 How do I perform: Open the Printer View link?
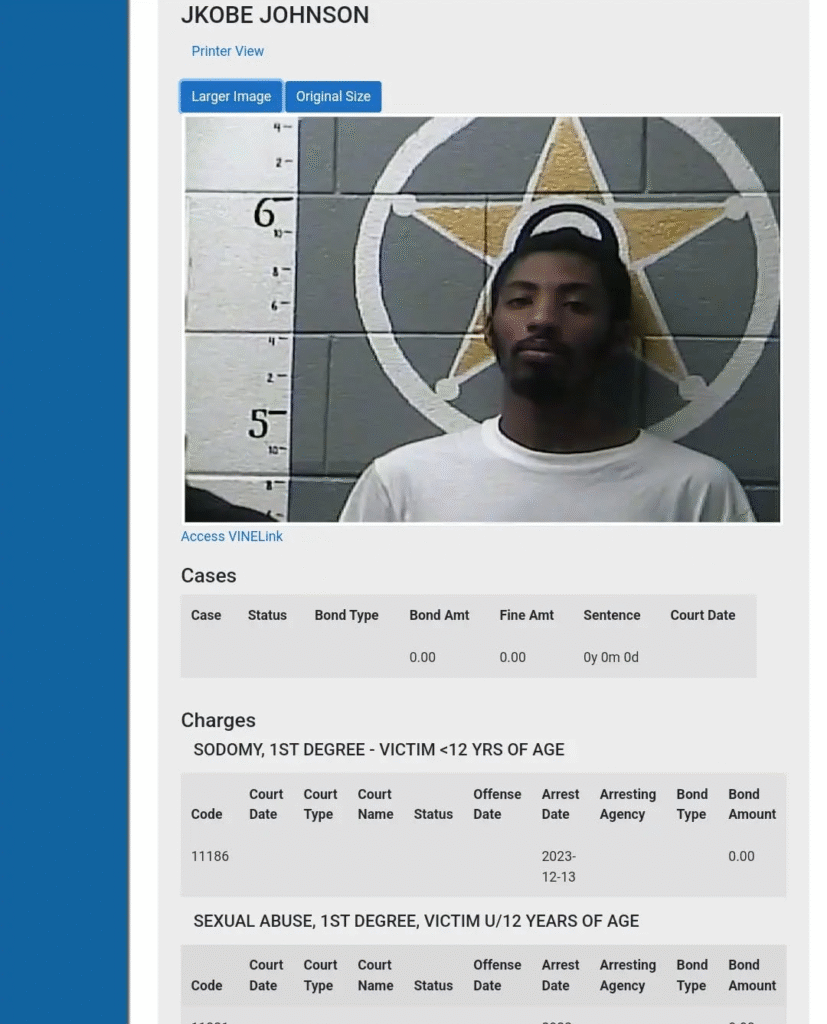(x=227, y=51)
